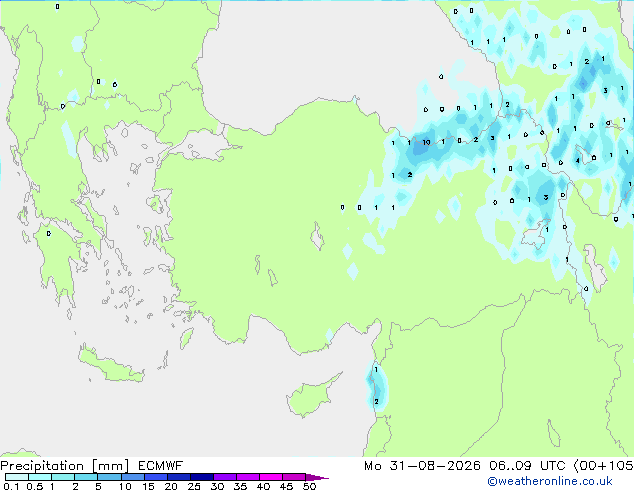Click the rain patch on the Levant coast

click(x=377, y=386)
